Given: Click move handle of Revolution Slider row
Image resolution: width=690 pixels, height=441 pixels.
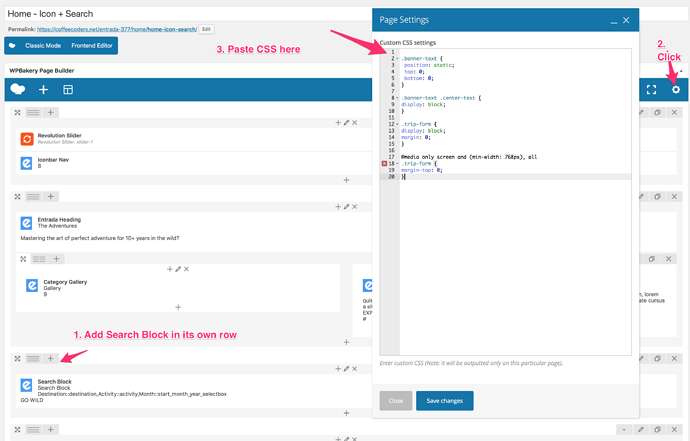Looking at the screenshot, I should [18, 113].
